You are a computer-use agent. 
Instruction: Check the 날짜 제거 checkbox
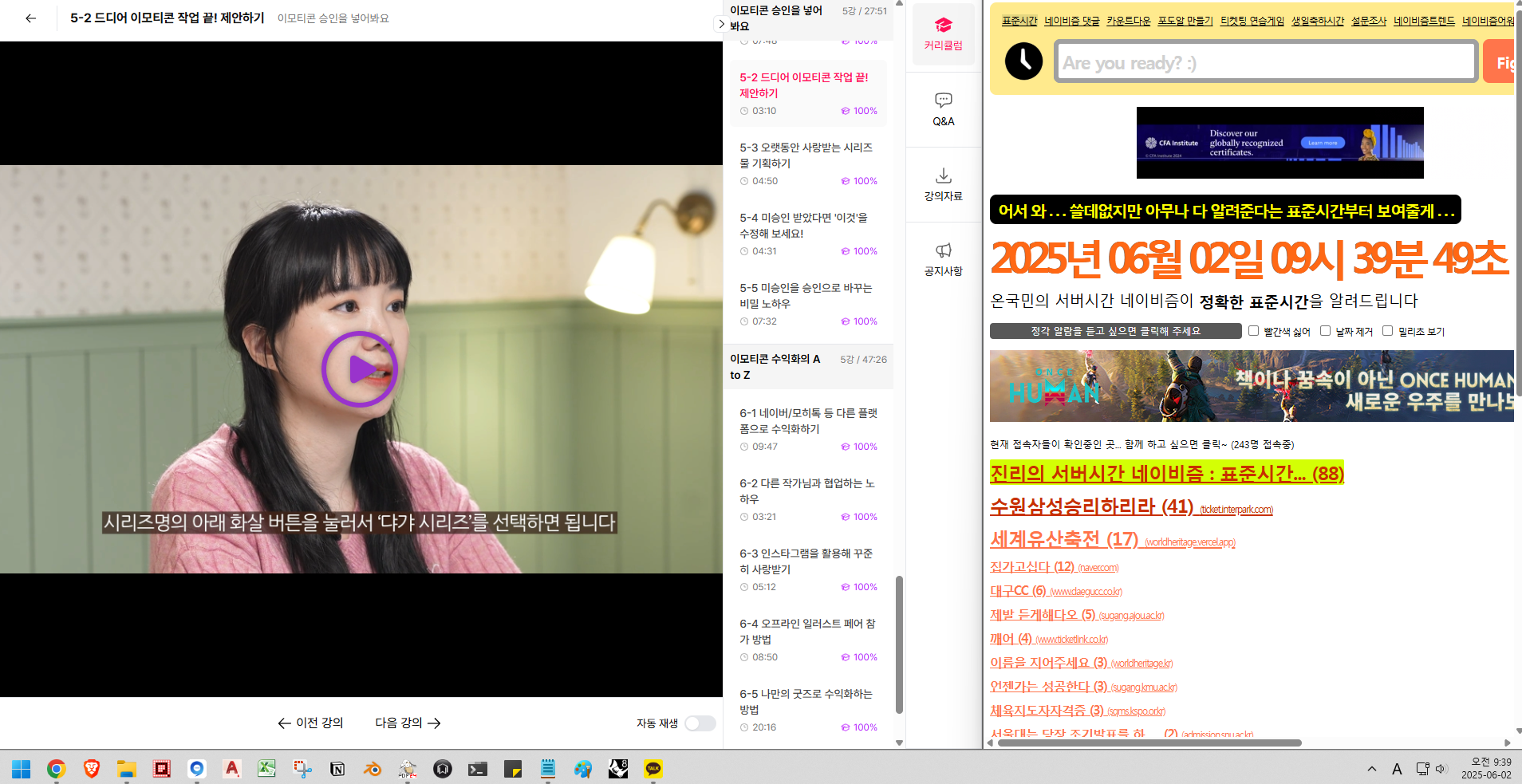coord(1325,331)
